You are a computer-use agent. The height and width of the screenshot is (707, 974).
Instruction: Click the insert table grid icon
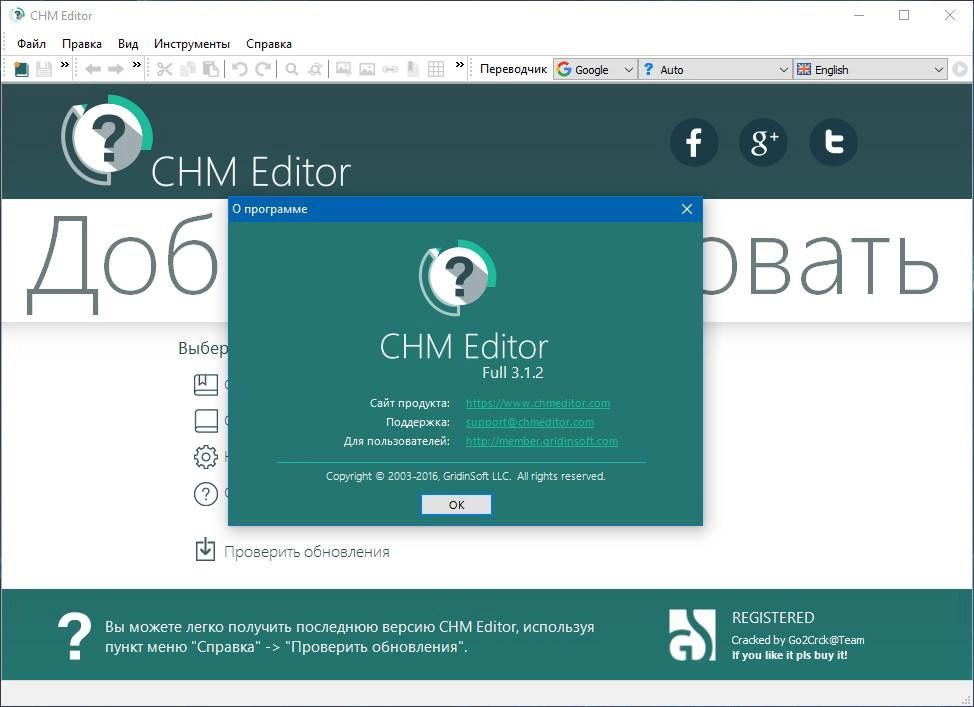pos(436,69)
